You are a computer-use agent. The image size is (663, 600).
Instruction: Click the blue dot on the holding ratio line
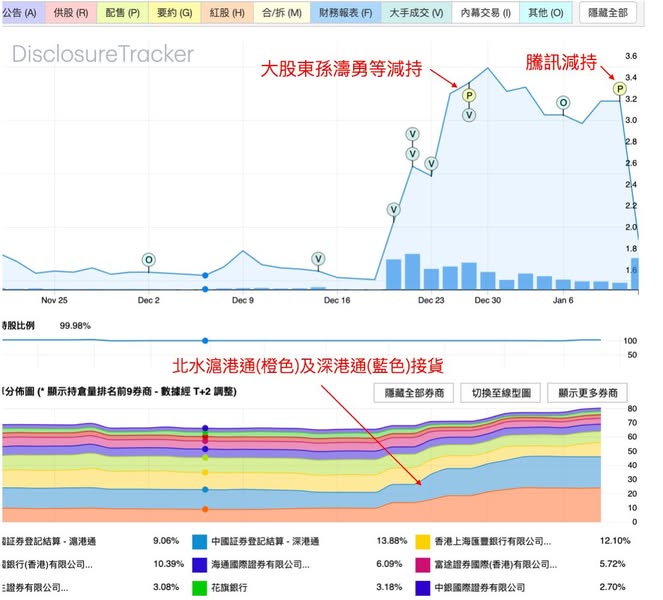pos(205,341)
